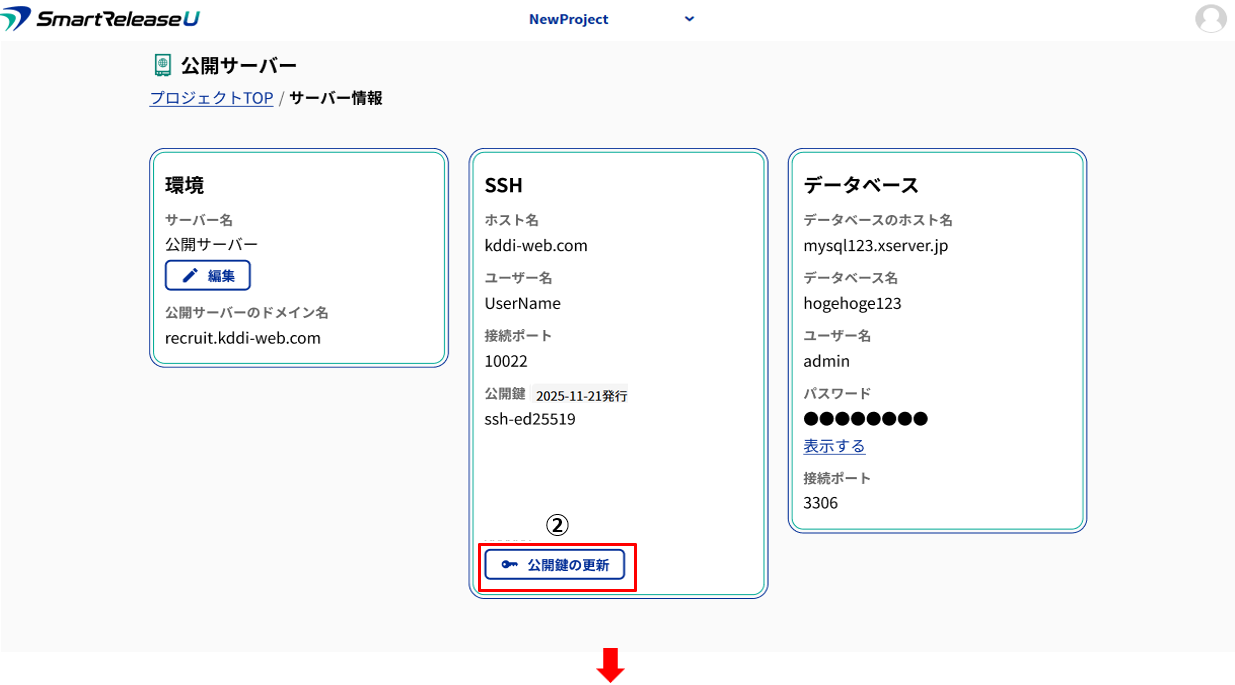Select the ssh-ed25519 public key text

(529, 419)
